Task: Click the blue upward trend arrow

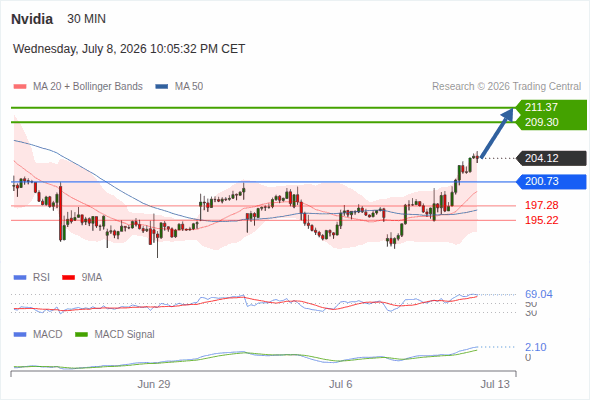Action: click(x=497, y=133)
